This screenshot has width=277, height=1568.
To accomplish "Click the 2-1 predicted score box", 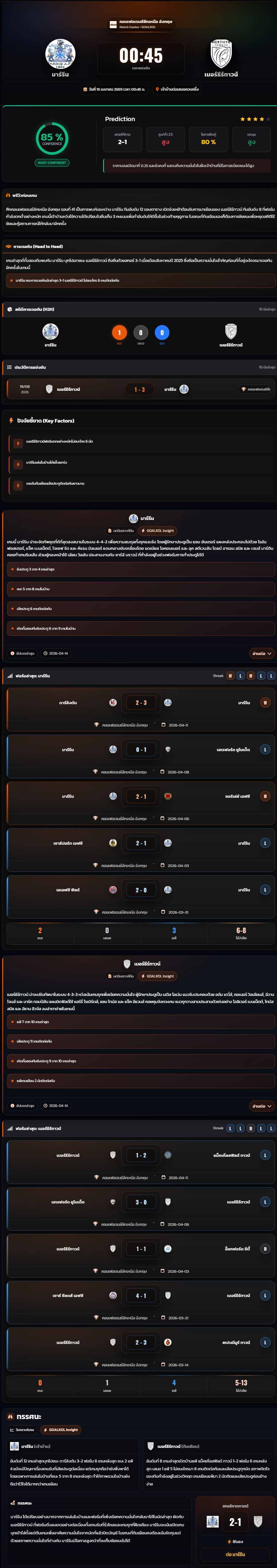I will pyautogui.click(x=122, y=139).
